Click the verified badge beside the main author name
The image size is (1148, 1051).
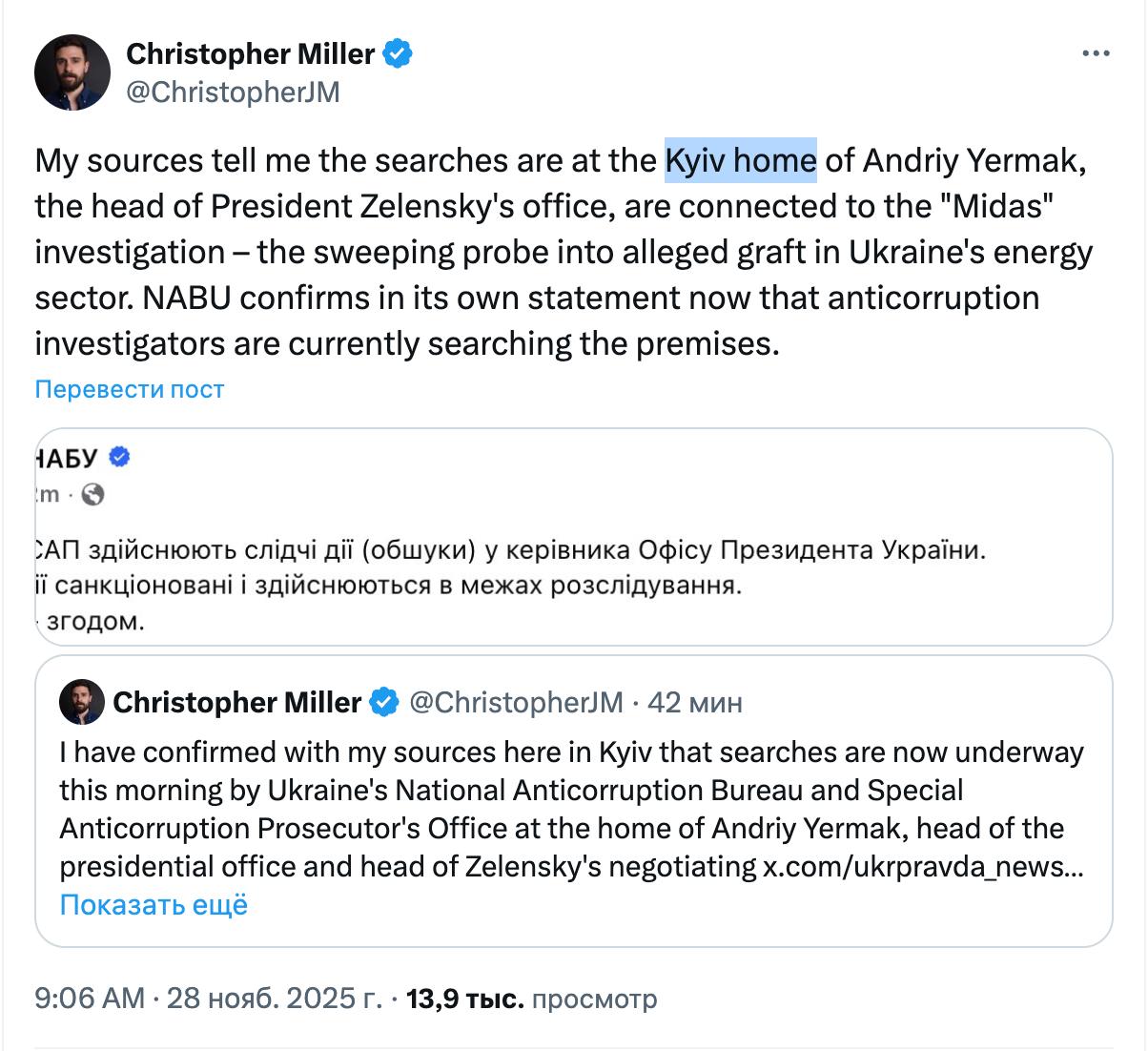[398, 53]
